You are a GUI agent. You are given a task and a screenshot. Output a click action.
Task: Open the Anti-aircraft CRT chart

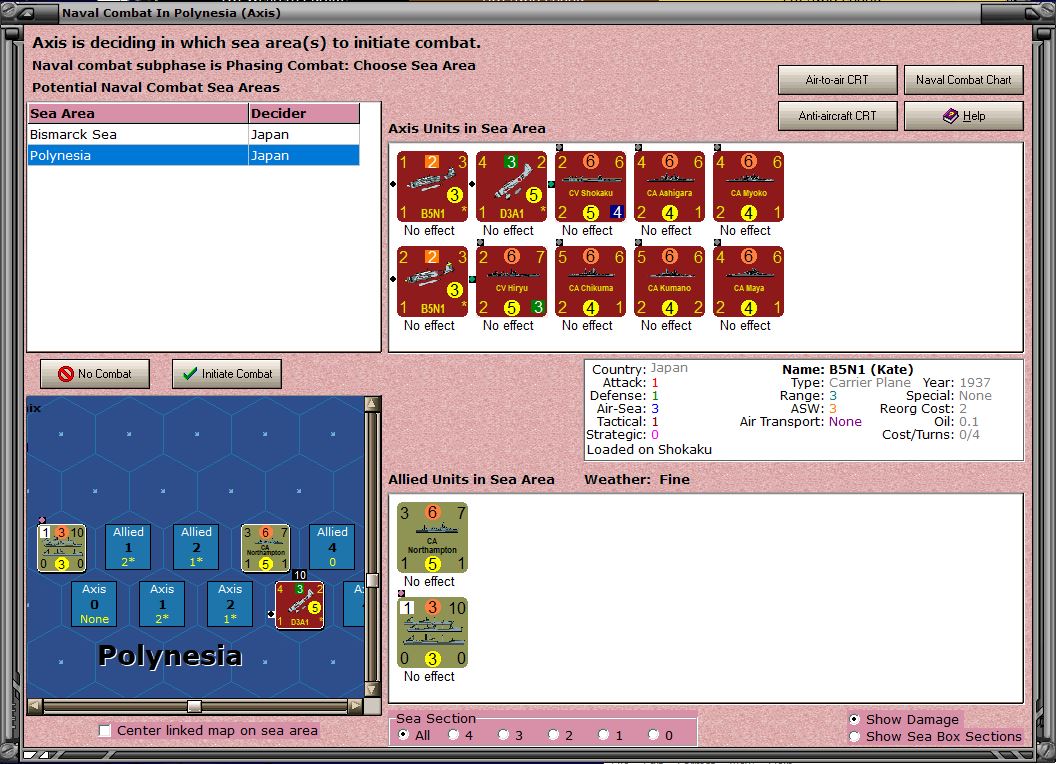837,116
